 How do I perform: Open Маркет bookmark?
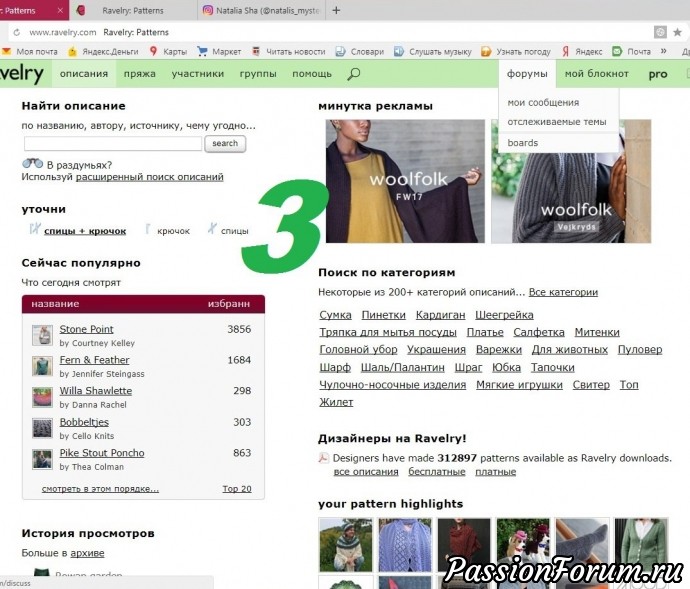(x=219, y=52)
